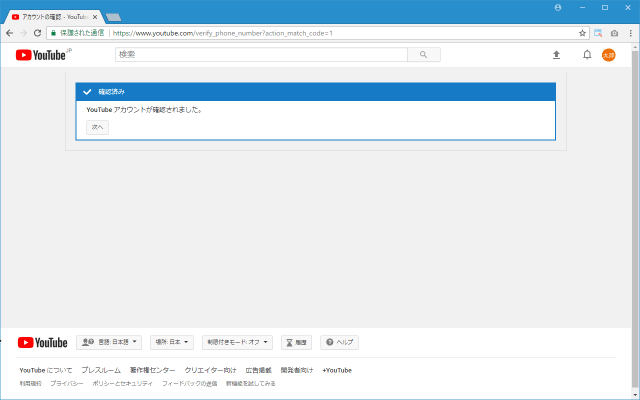Reload the page
Screen dimensions: 640x400
tap(37, 33)
